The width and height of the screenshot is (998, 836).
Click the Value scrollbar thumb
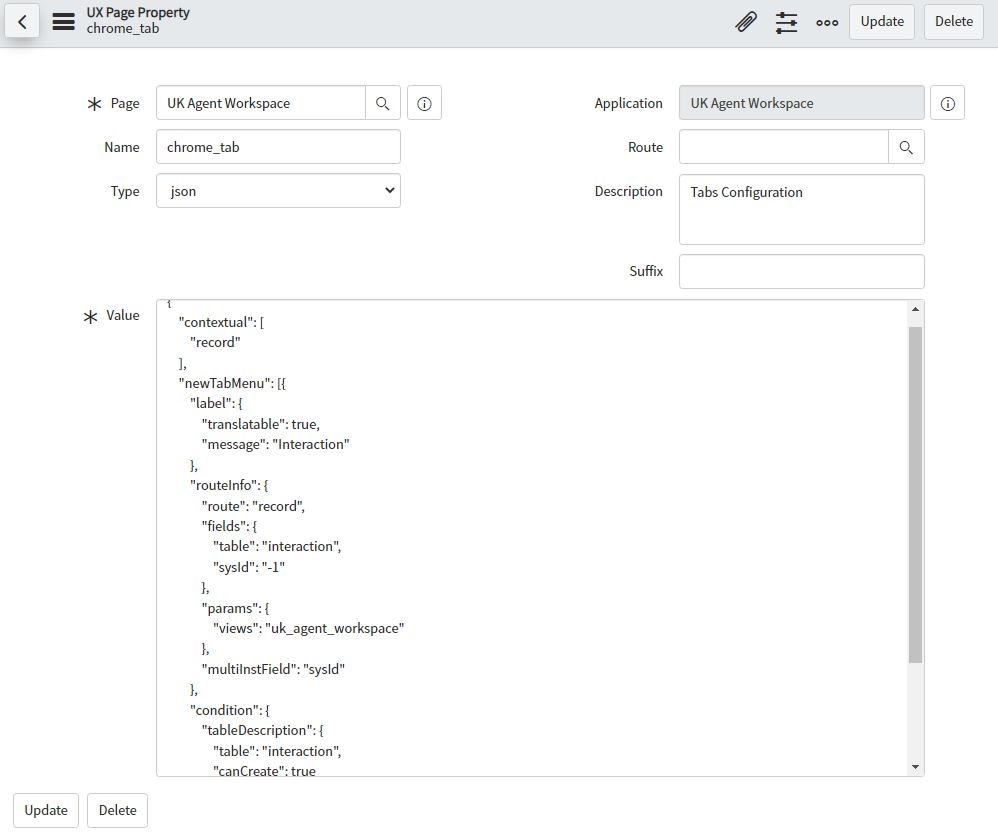point(915,495)
